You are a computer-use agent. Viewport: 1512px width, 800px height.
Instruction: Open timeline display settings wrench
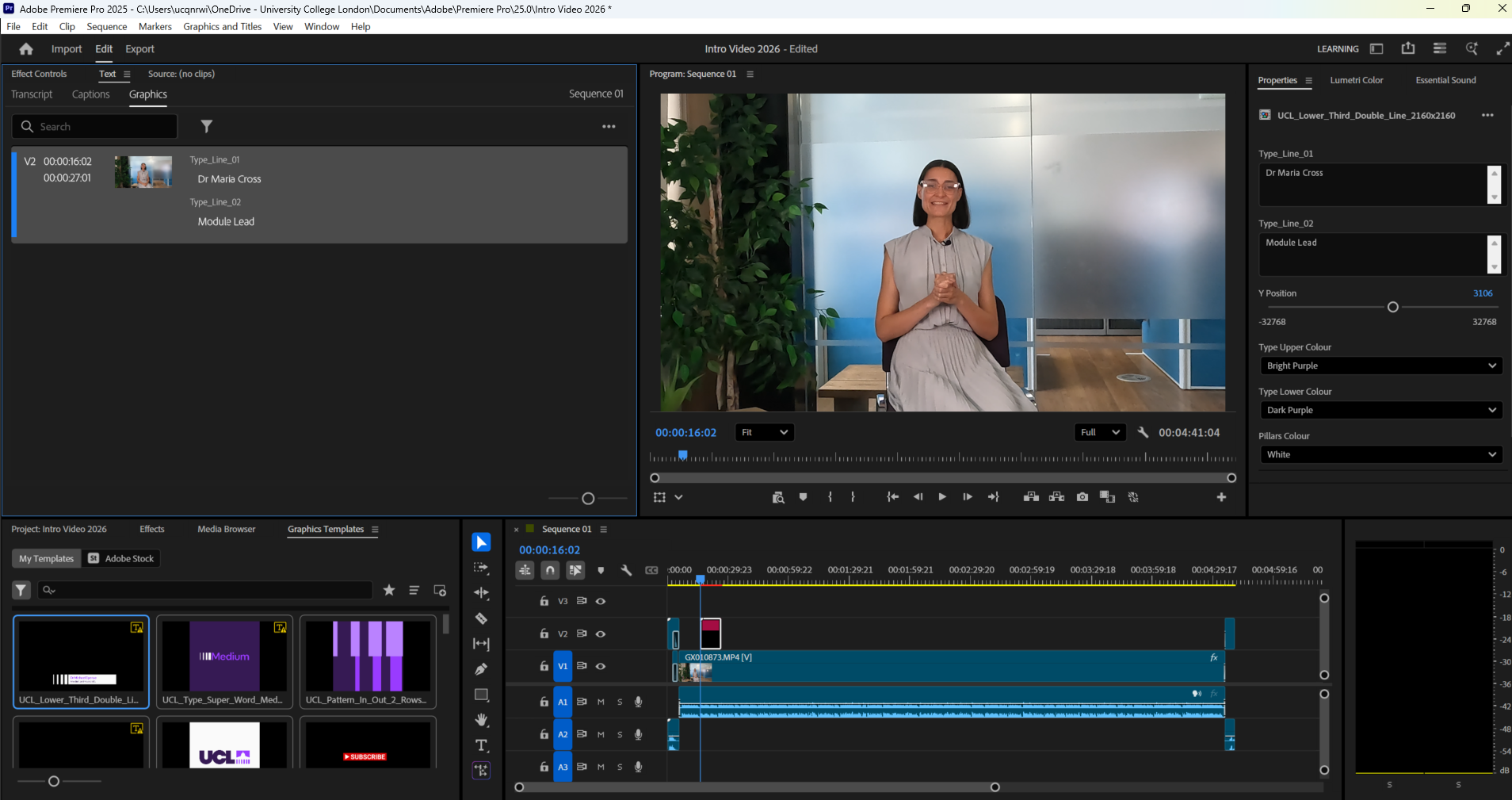tap(626, 570)
